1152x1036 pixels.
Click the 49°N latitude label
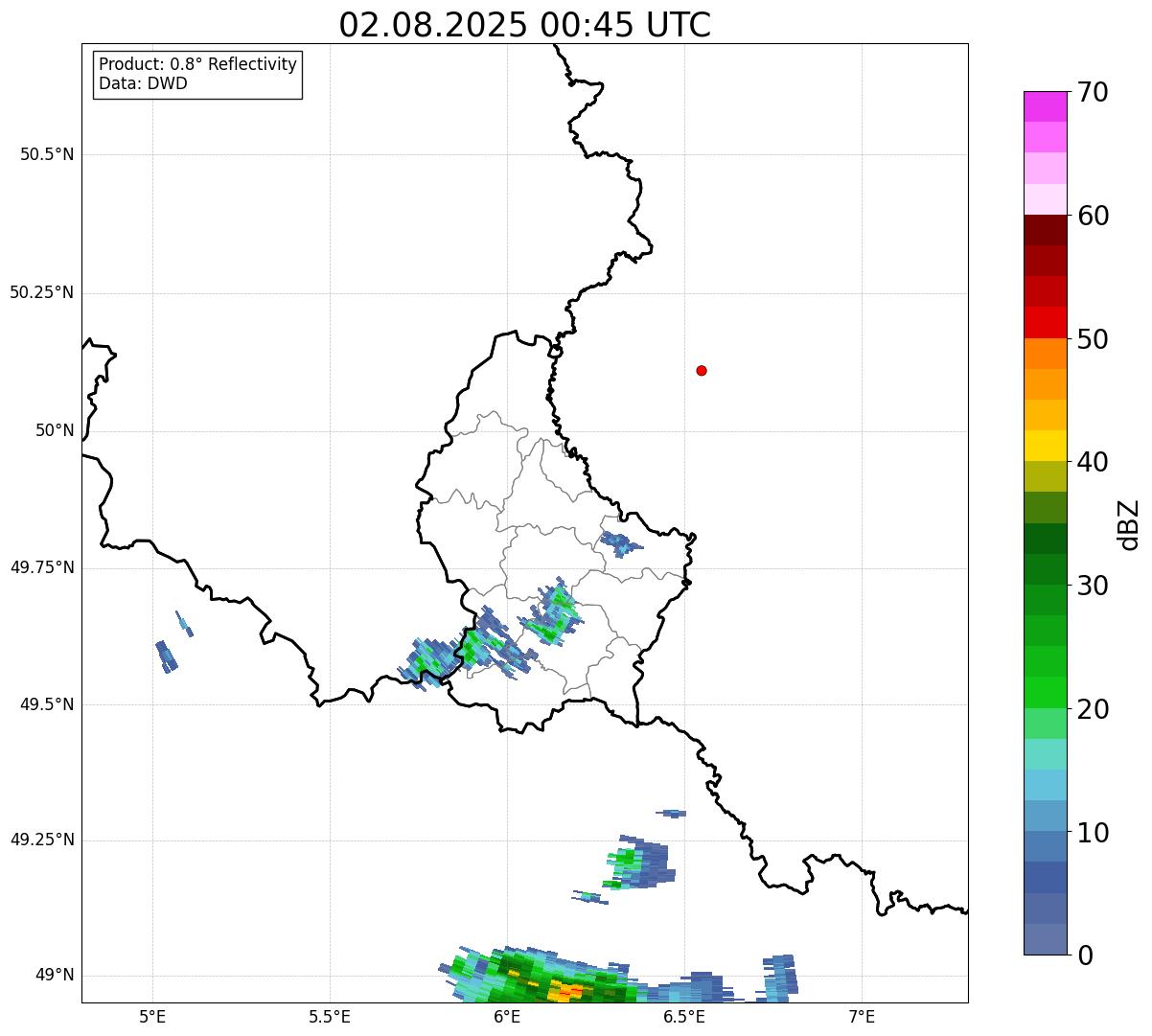click(56, 976)
